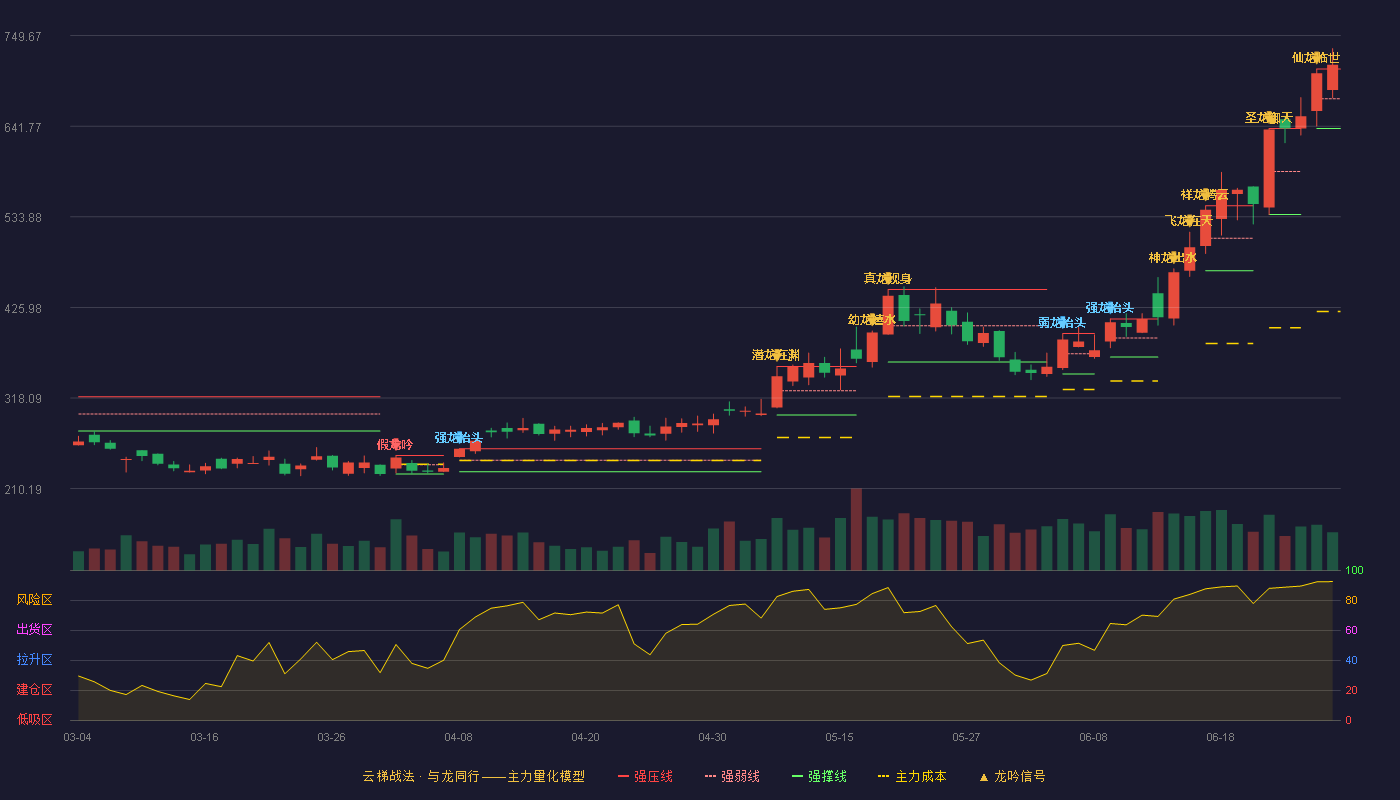Select the 幼龙戏水 signal marker
Viewport: 1400px width, 800px height.
pos(872,319)
